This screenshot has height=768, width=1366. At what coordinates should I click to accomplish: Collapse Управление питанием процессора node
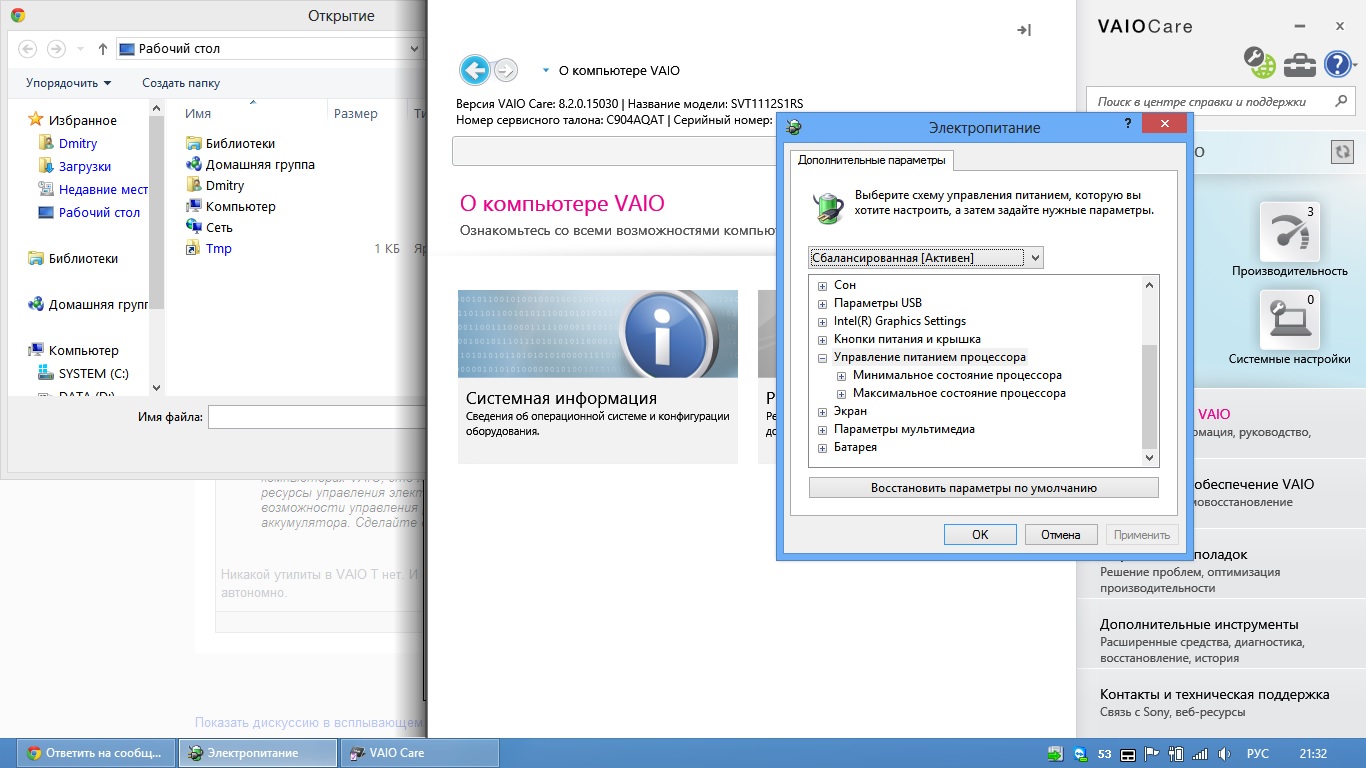(823, 357)
